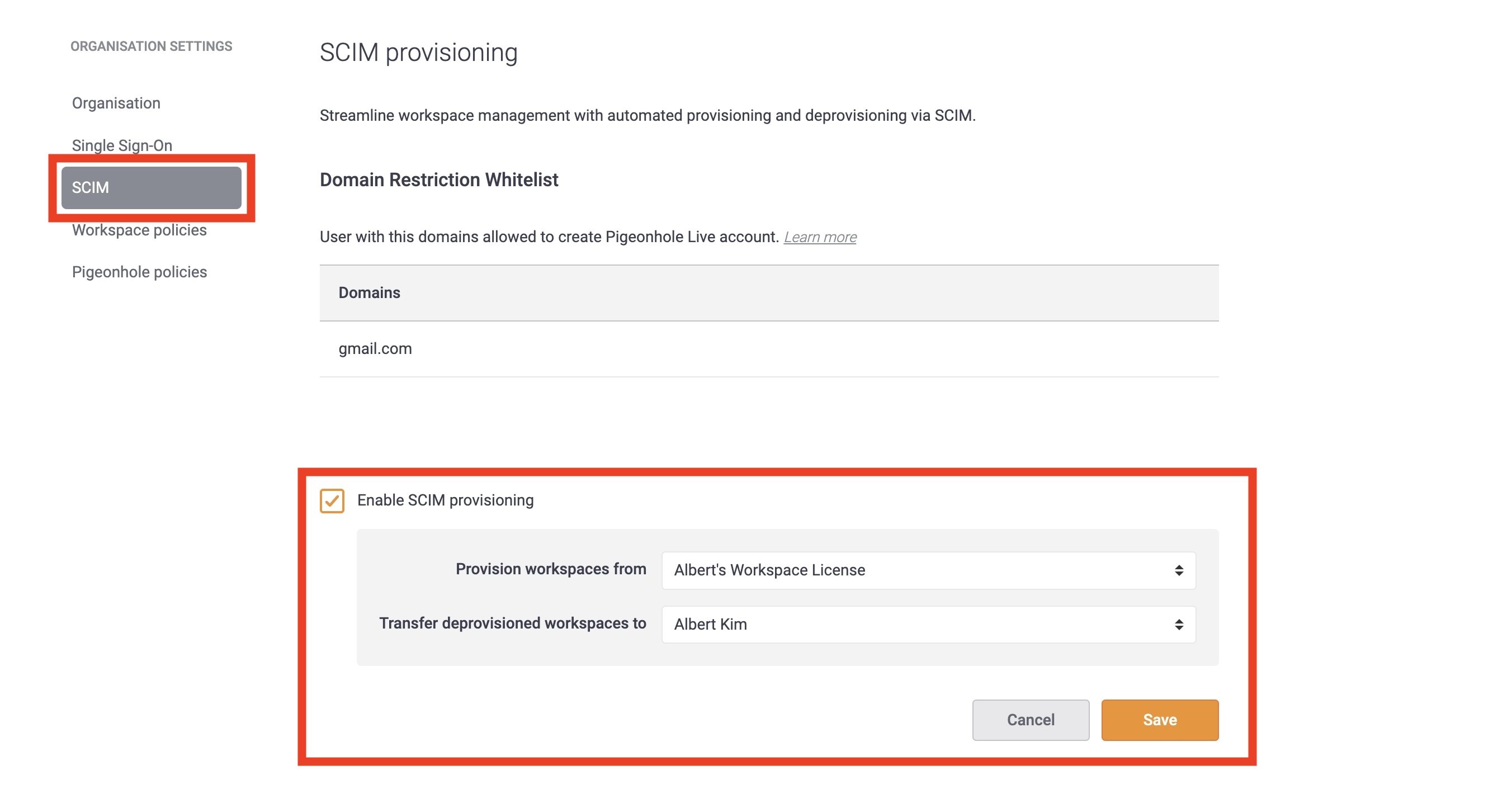Open the Single Sign-On menu item
The height and width of the screenshot is (803, 1512).
click(x=122, y=145)
